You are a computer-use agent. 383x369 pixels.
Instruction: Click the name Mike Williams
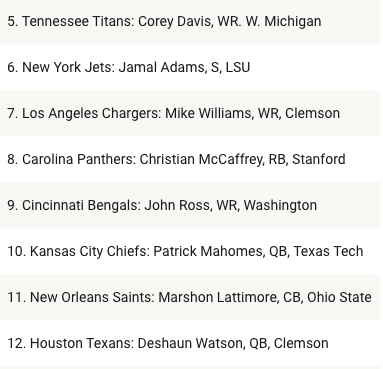pos(209,113)
